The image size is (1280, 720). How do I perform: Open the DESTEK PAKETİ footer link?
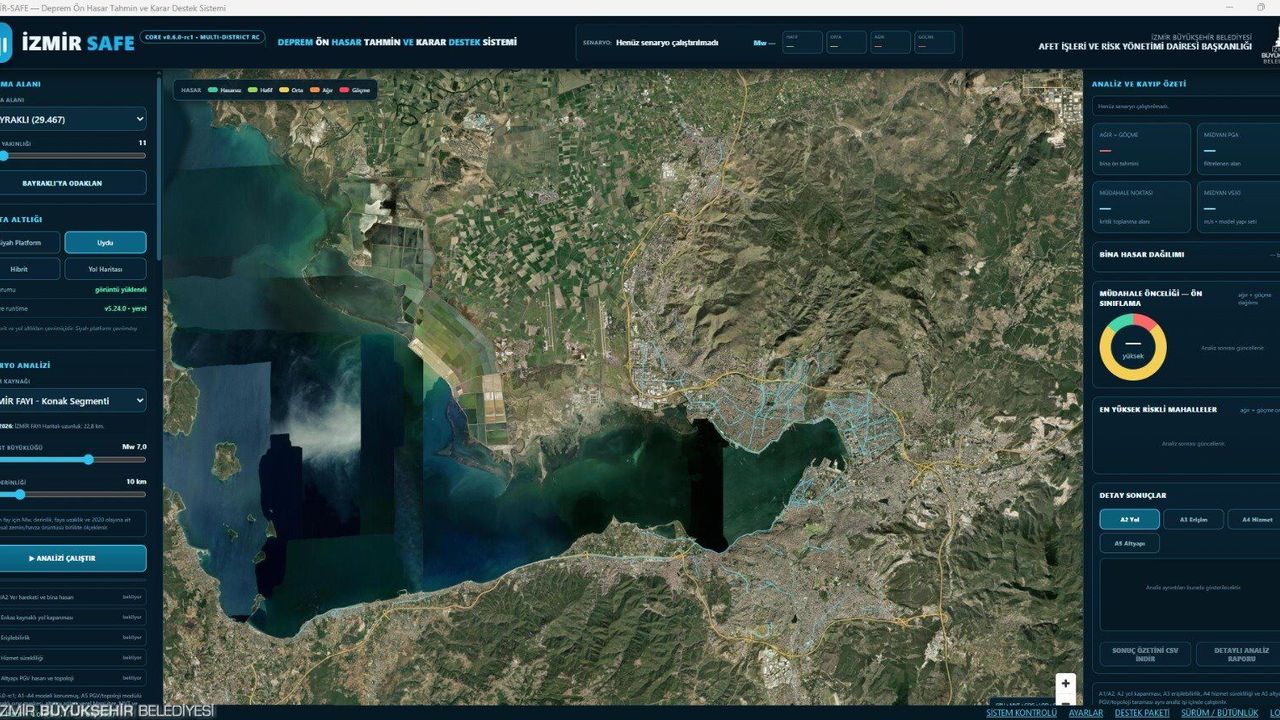(x=1142, y=713)
